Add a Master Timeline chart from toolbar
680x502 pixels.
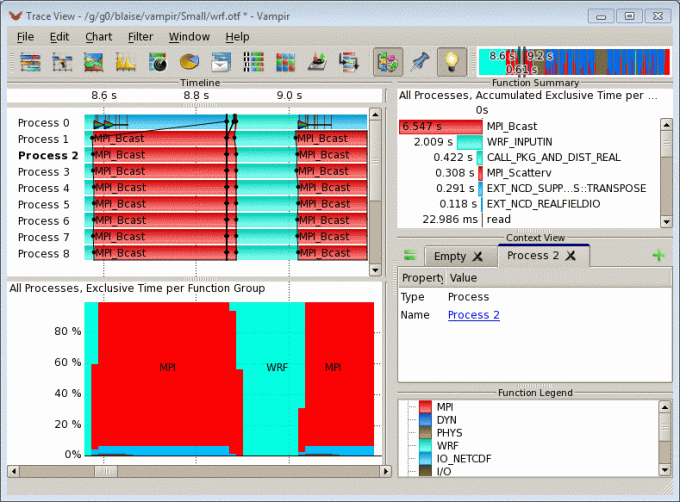click(x=30, y=62)
